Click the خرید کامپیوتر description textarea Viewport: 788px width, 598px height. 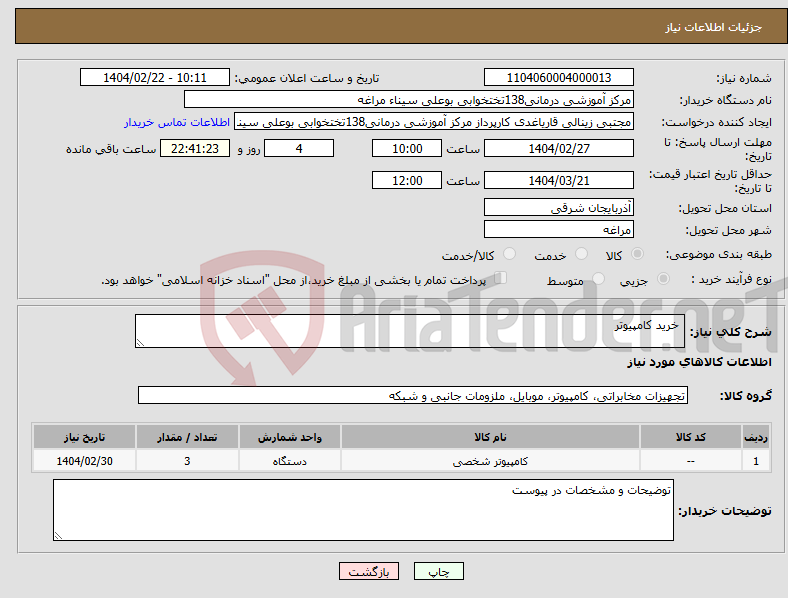(410, 331)
